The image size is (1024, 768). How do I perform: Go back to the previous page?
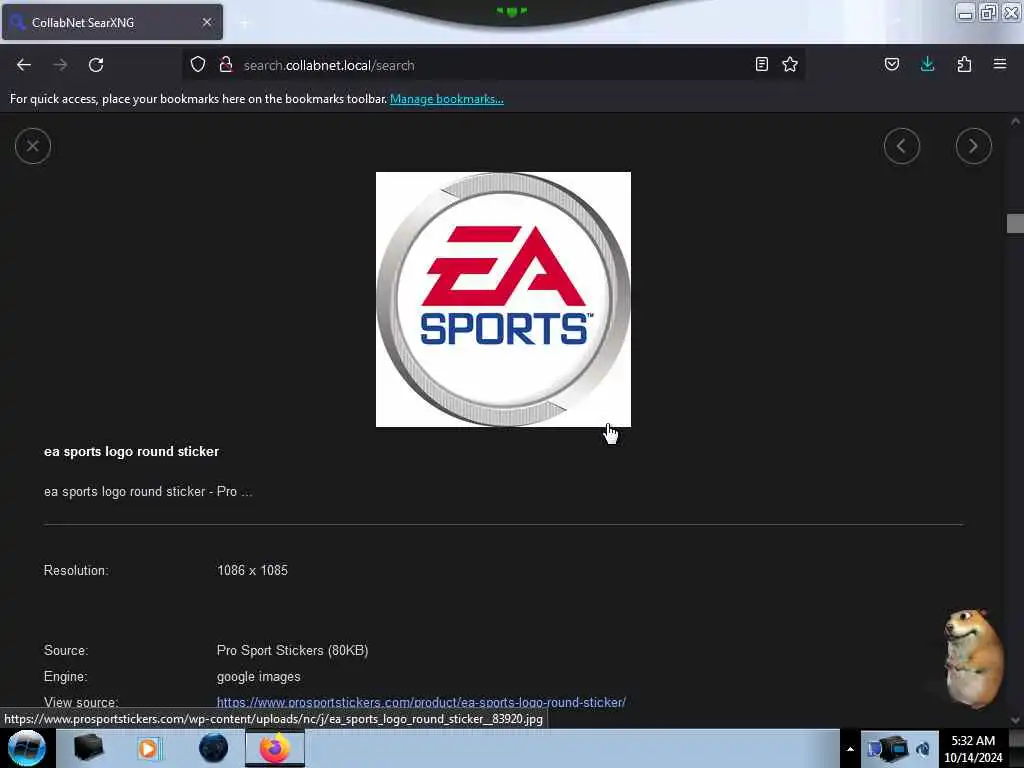24,65
